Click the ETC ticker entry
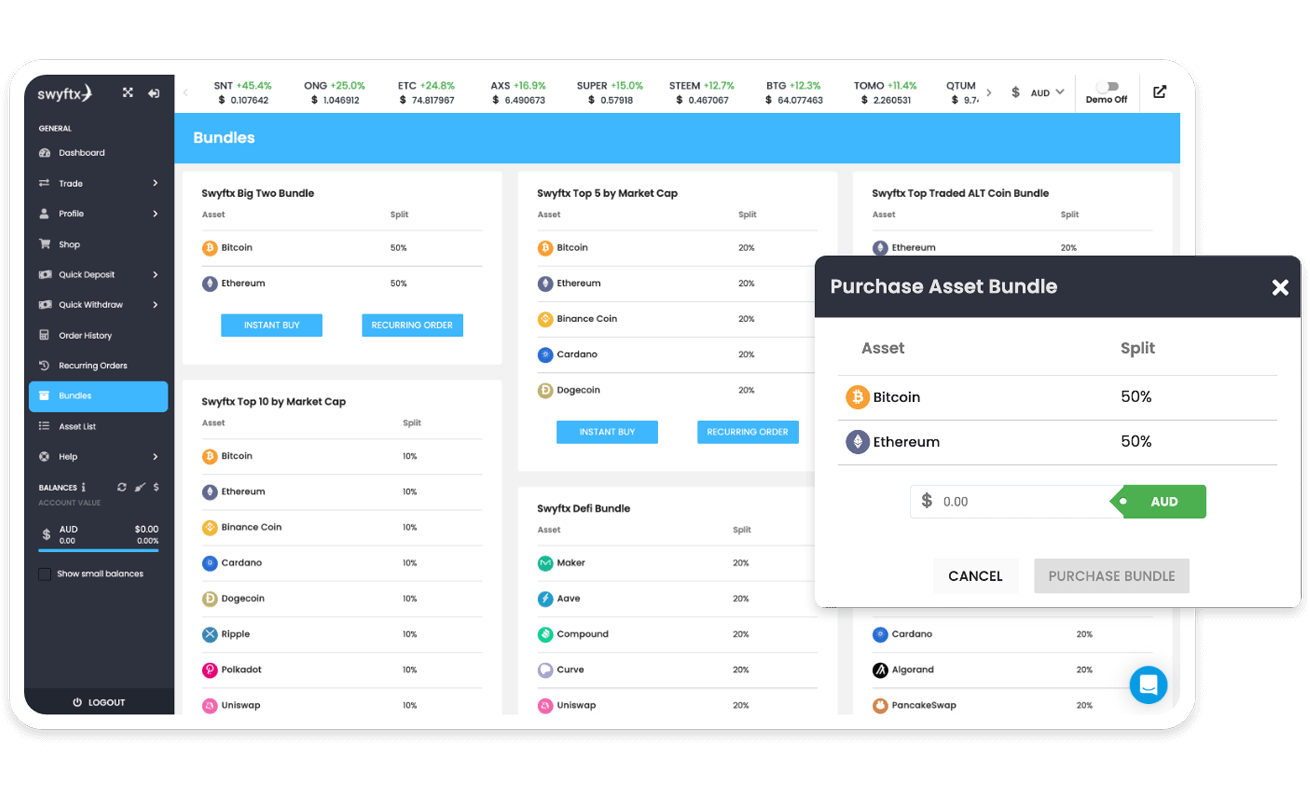This screenshot has width=1310, height=800. 426,93
